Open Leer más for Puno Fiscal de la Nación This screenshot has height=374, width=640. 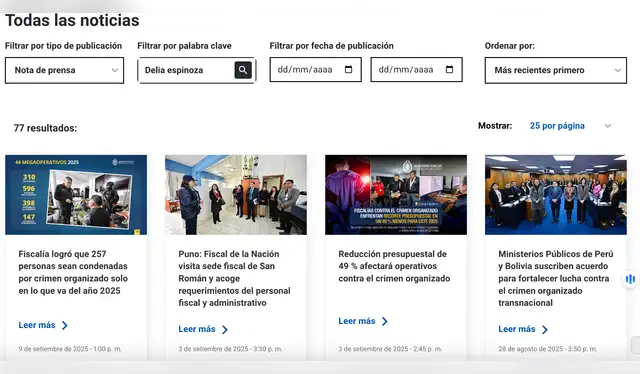pos(197,329)
